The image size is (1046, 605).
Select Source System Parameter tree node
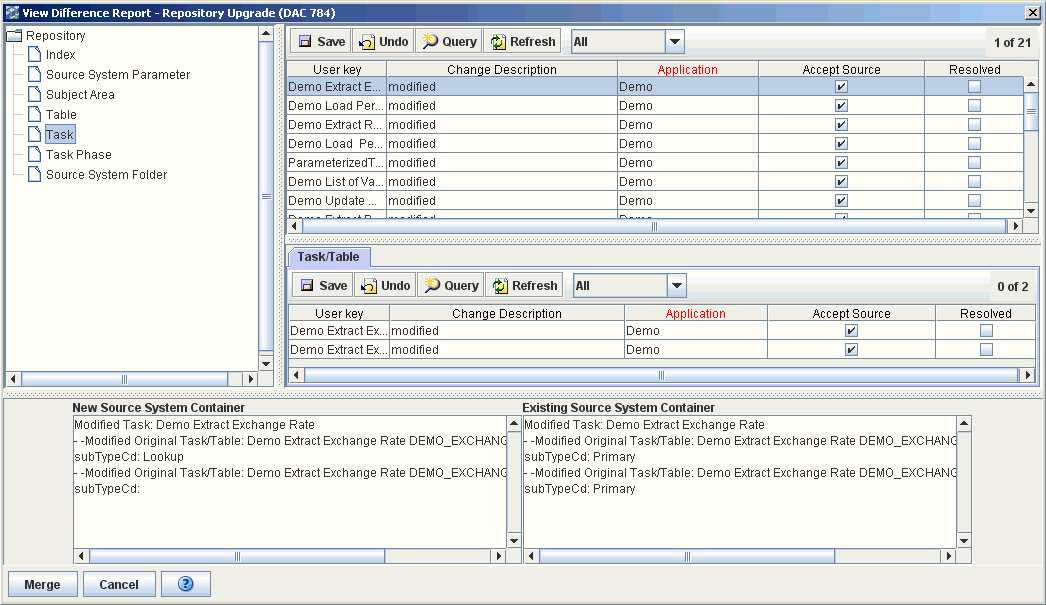pyautogui.click(x=117, y=75)
